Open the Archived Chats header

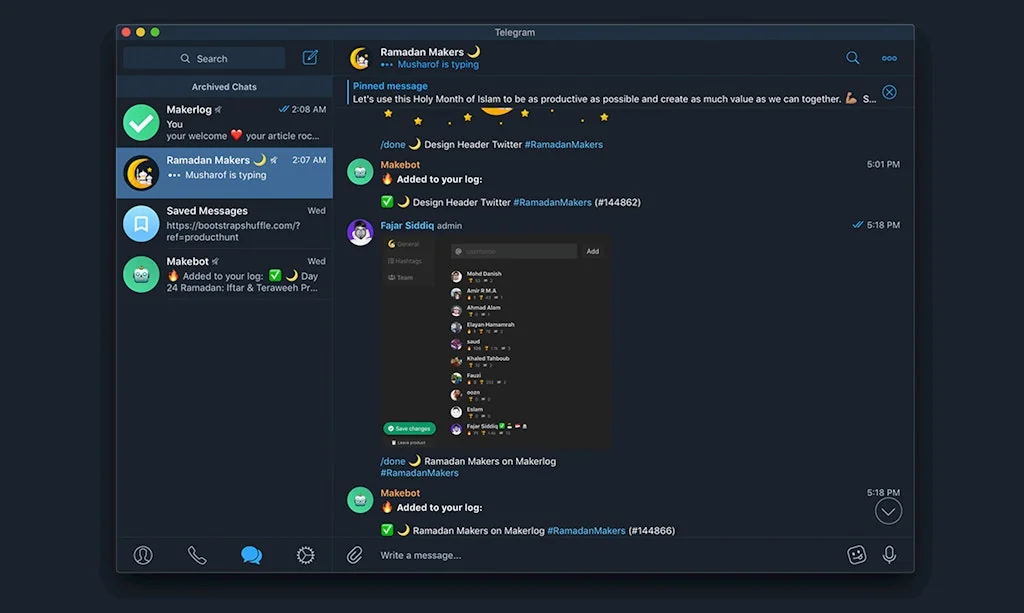coord(224,87)
